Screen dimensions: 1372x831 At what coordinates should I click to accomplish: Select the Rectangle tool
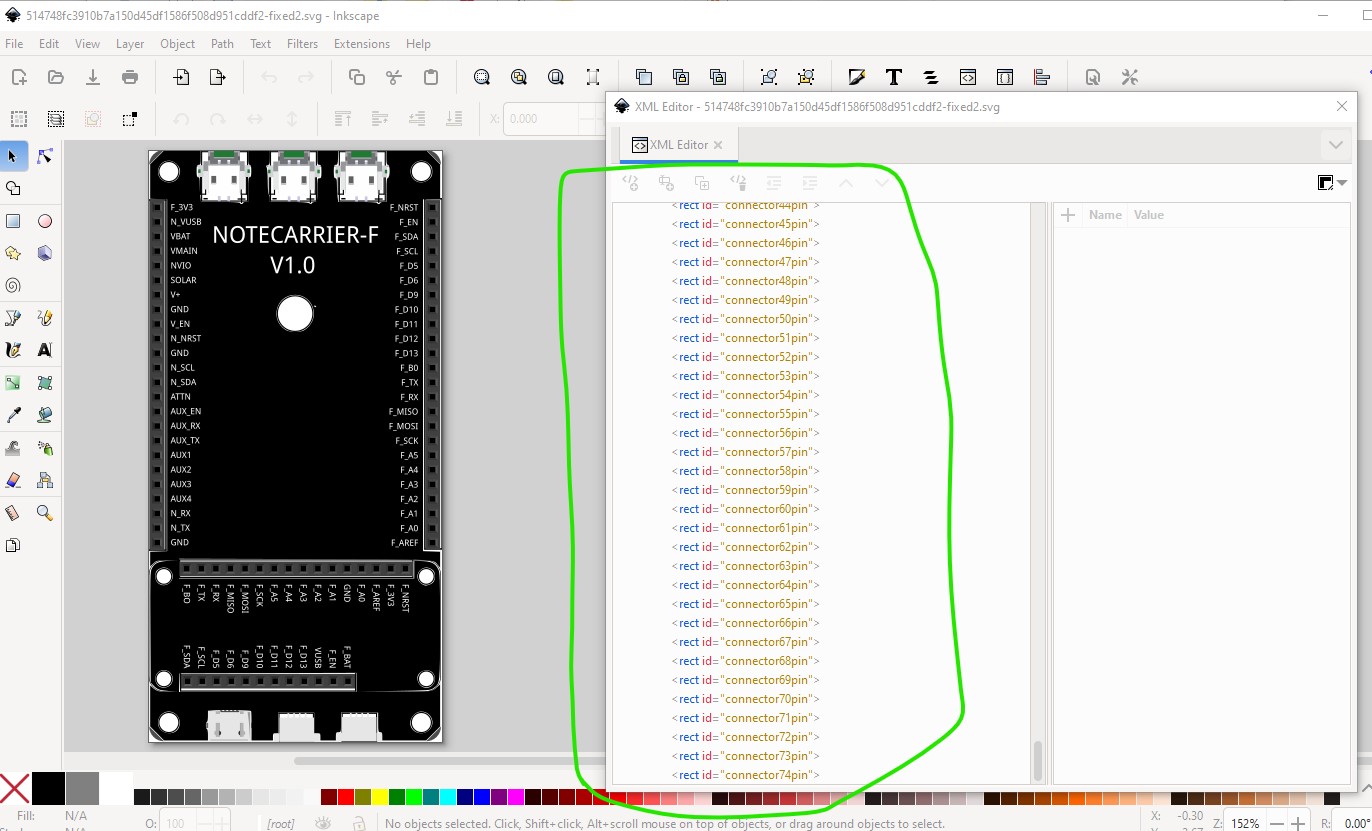click(x=13, y=221)
